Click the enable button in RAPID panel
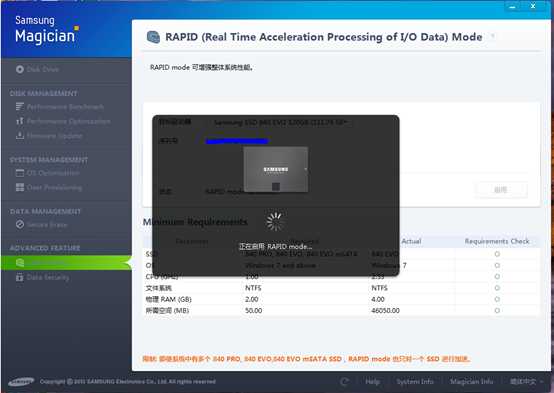 click(x=501, y=190)
